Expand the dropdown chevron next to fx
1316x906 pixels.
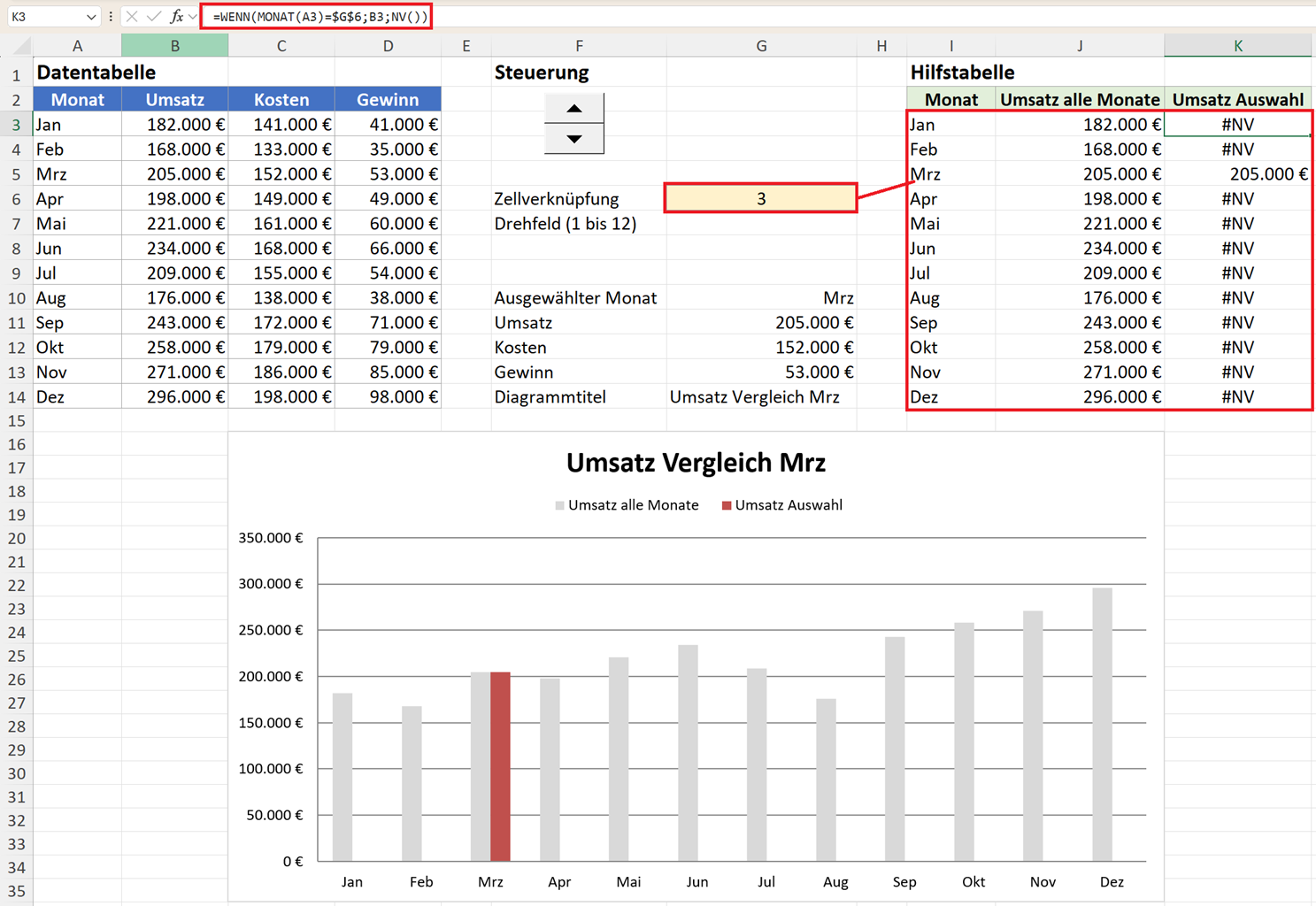coord(193,17)
